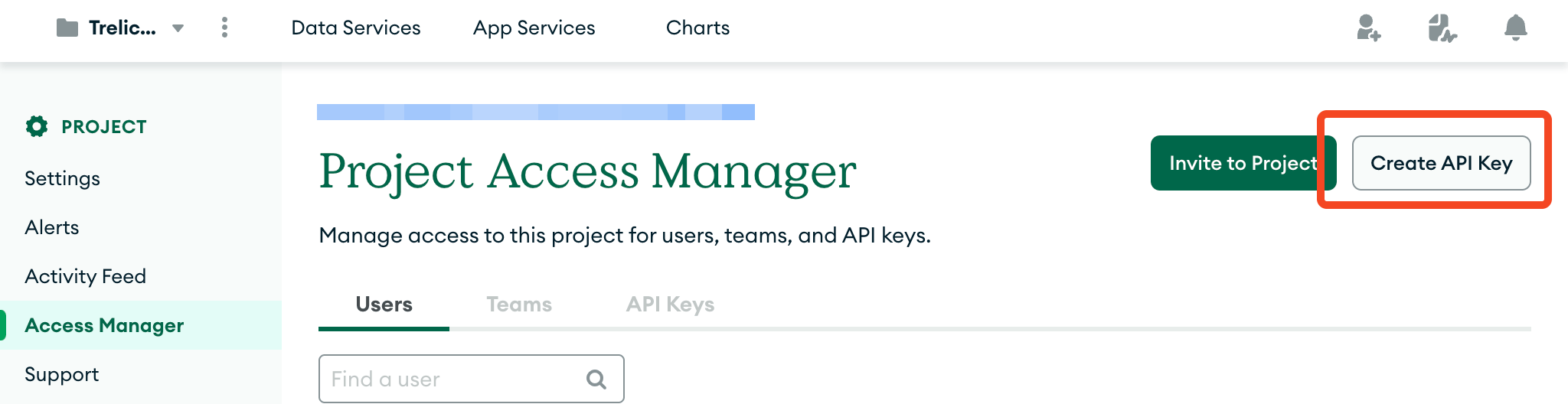Switch to the Teams tab
This screenshot has height=404, width=1568.
click(519, 305)
